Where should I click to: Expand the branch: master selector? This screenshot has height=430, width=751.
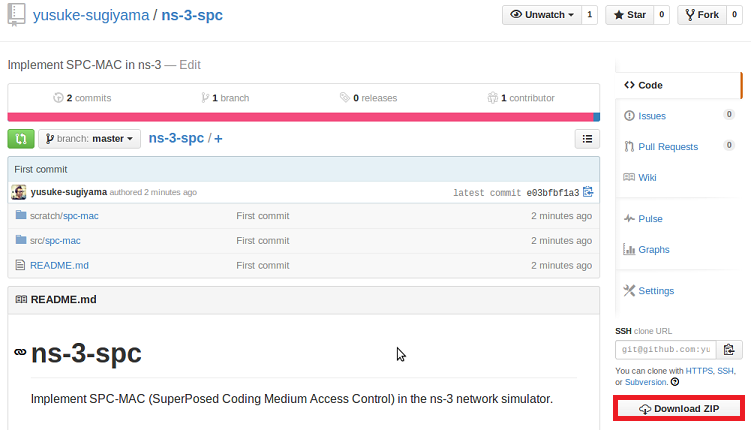(90, 139)
